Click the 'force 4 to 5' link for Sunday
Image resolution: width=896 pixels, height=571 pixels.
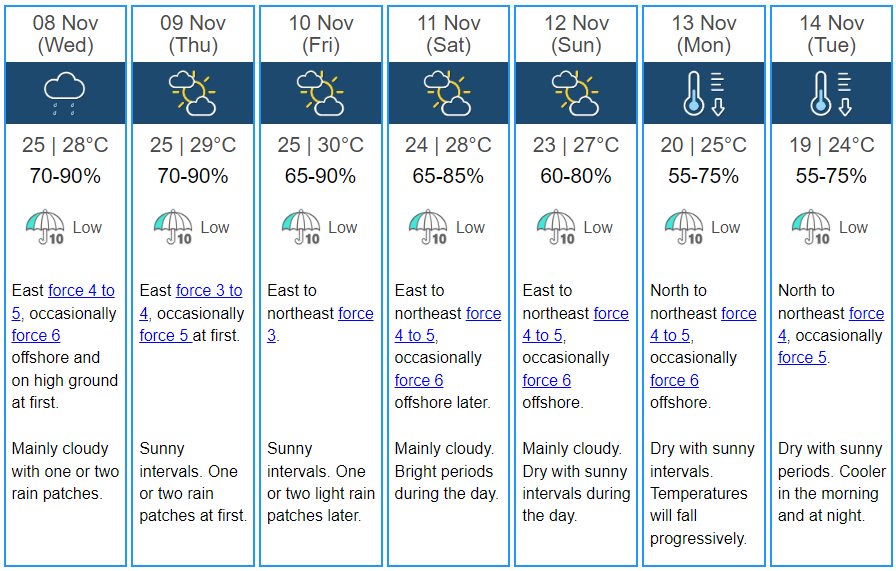(x=575, y=324)
